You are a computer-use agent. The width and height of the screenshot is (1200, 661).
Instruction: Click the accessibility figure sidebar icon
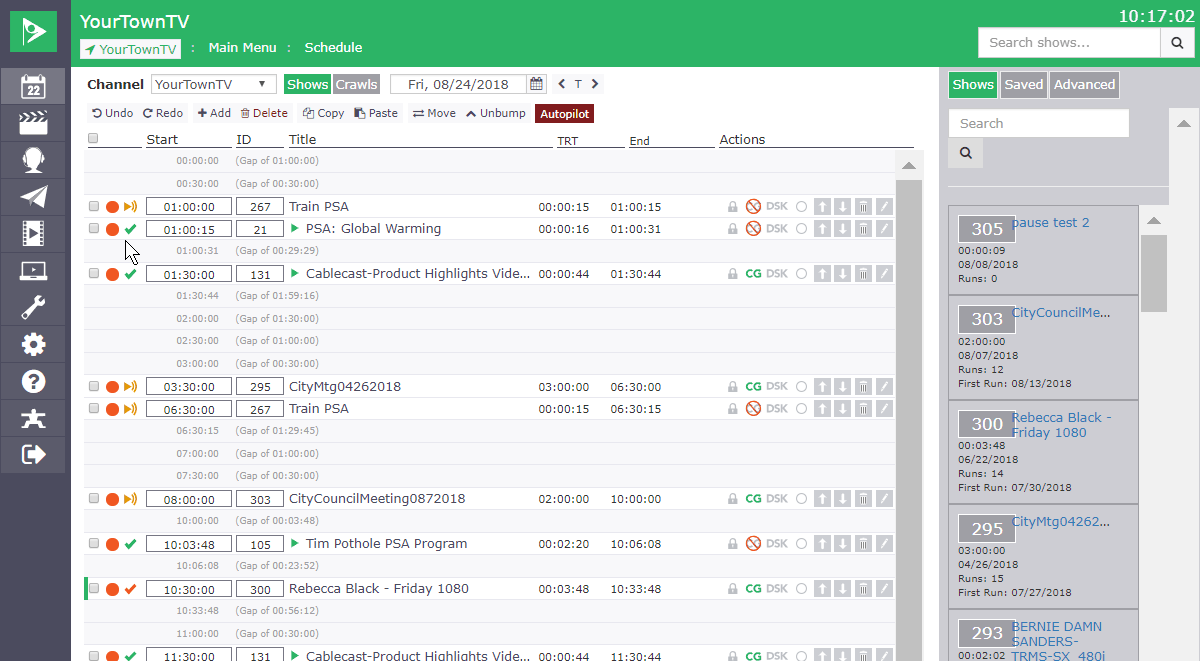click(x=33, y=419)
